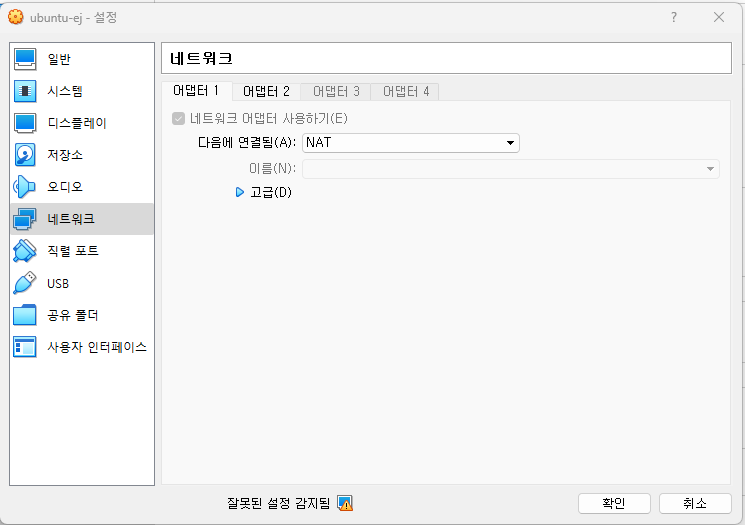Image resolution: width=745 pixels, height=525 pixels.
Task: Select 직렬 포트 label in sidebar
Action: click(73, 251)
